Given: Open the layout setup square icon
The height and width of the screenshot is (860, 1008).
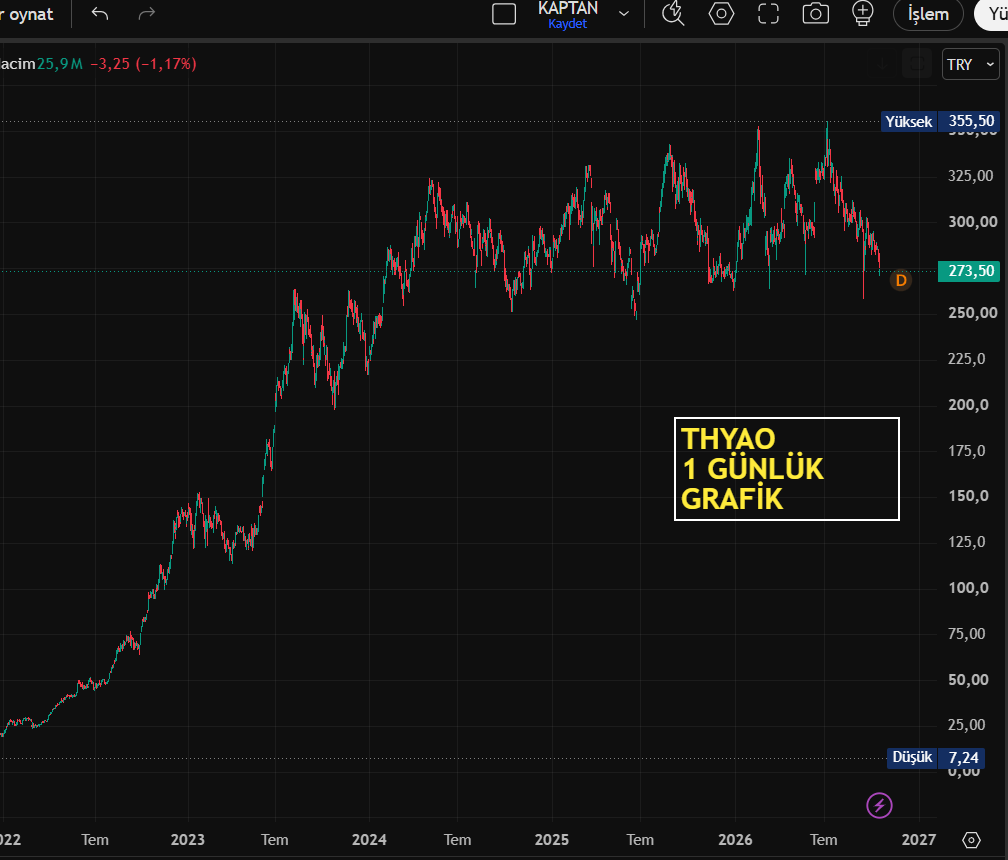Looking at the screenshot, I should coord(504,14).
